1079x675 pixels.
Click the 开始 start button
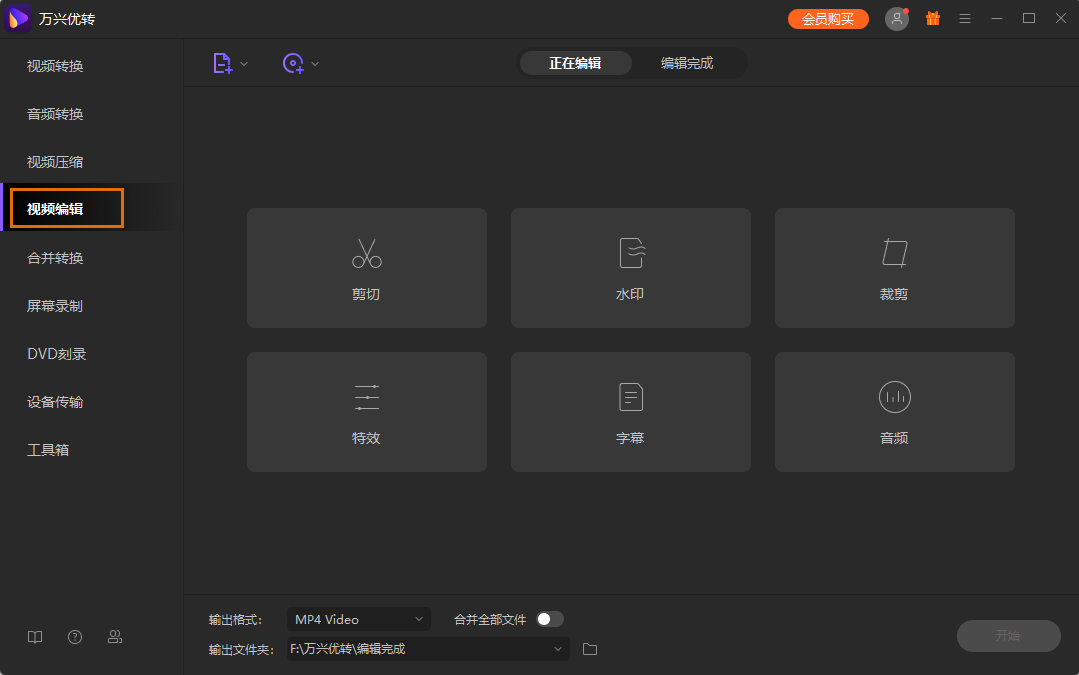[x=1008, y=636]
